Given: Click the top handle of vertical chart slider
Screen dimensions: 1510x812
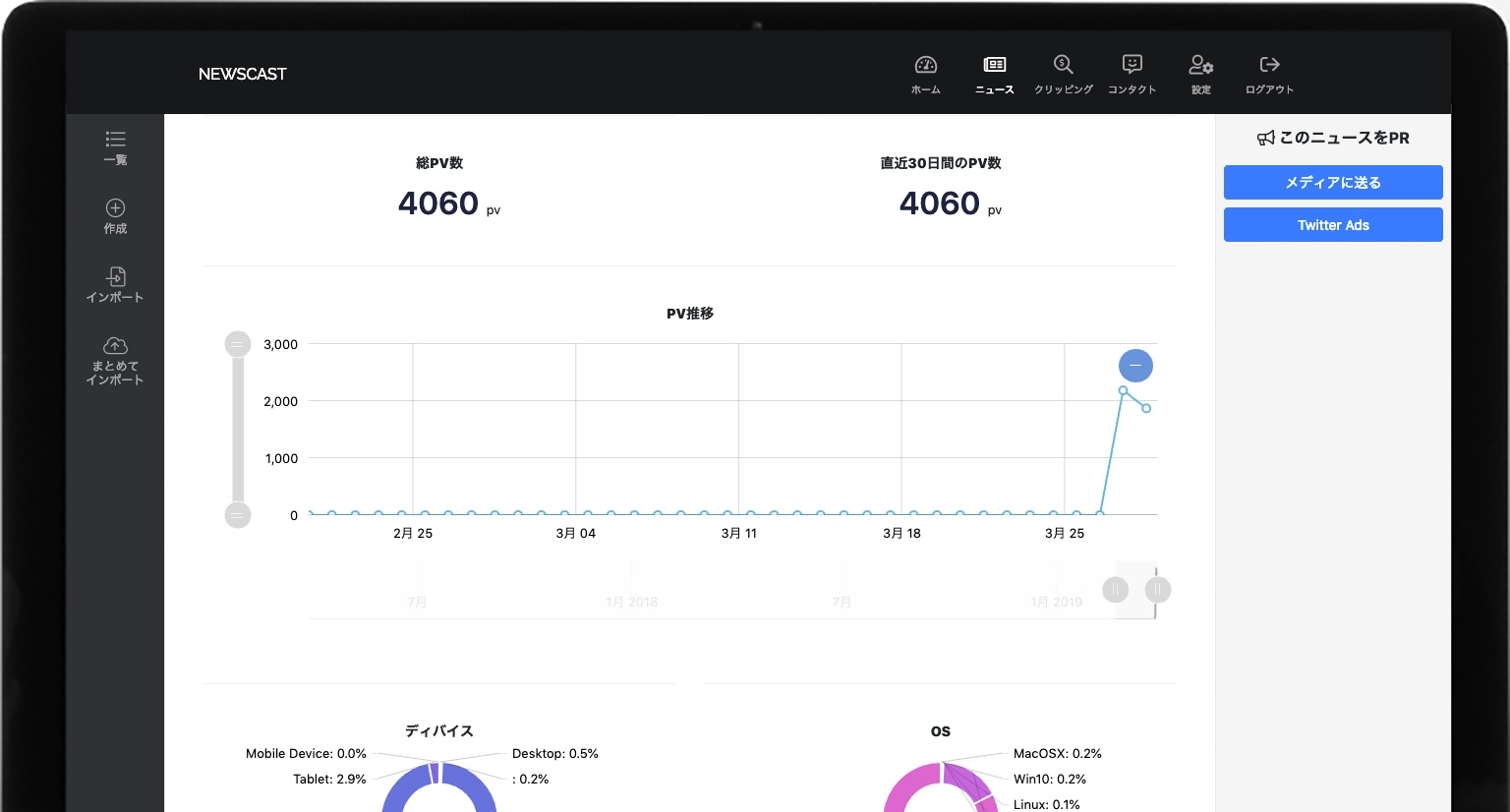Looking at the screenshot, I should coord(238,344).
